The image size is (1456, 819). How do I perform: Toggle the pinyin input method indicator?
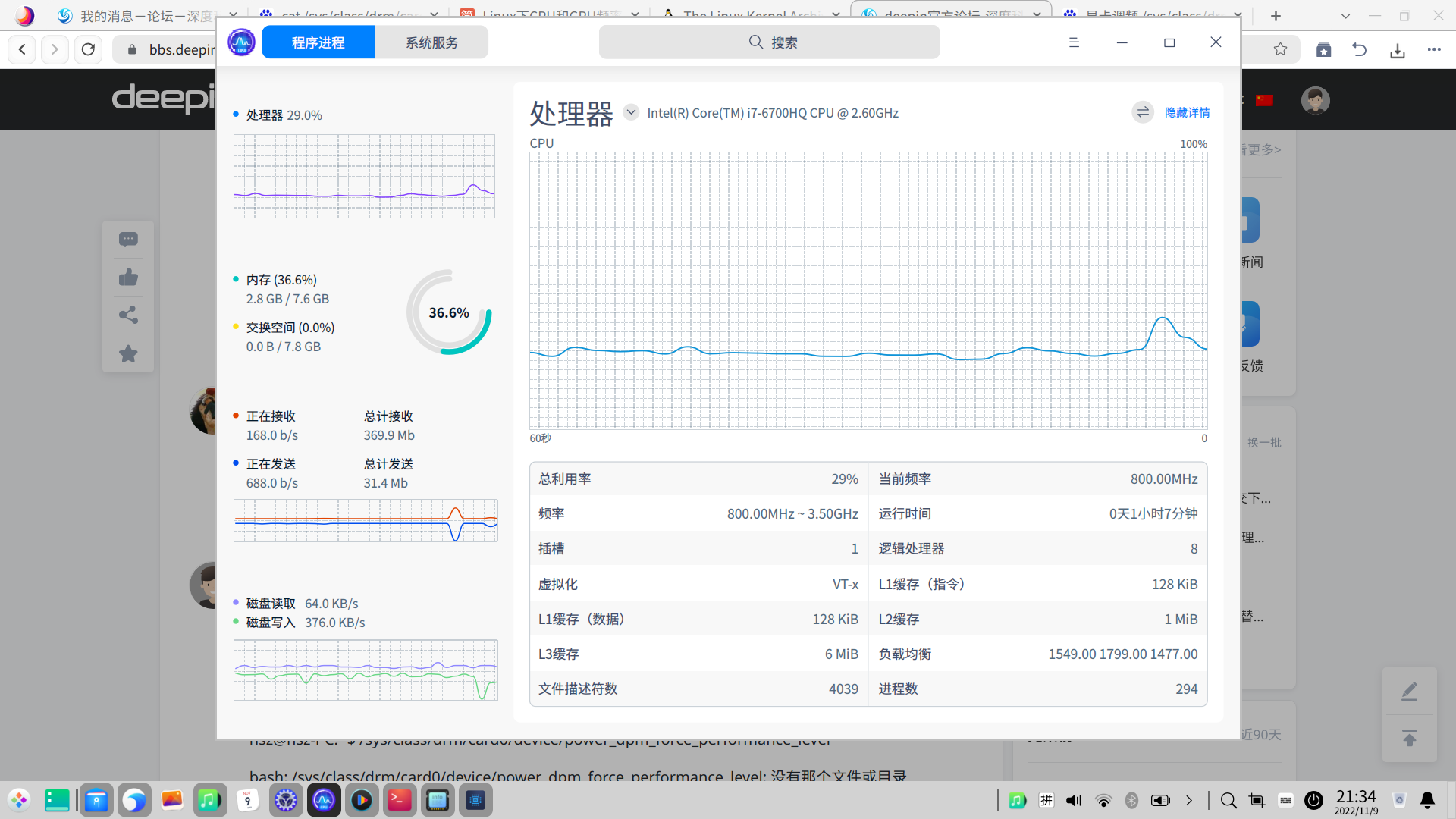(x=1046, y=800)
